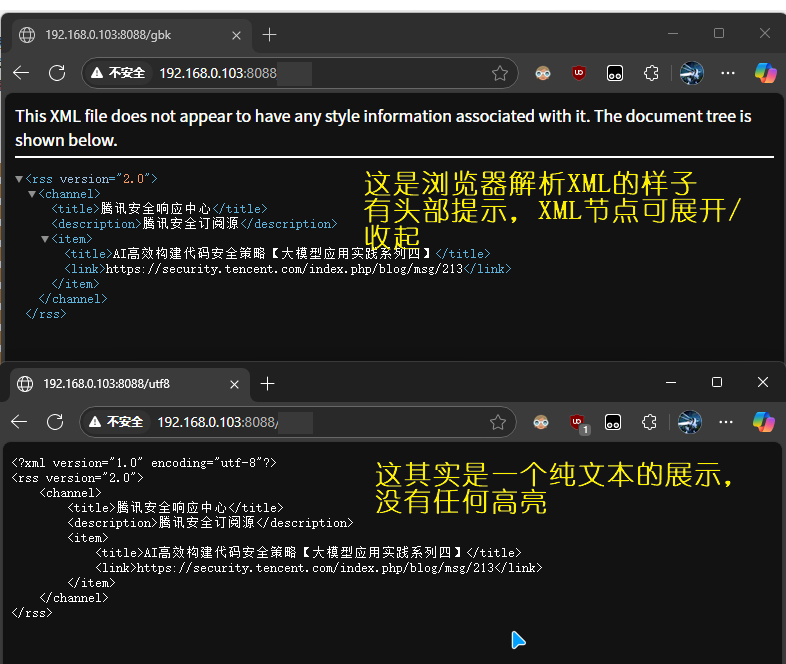Screen dimensions: 786x664
Task: Close the 192.168.0.103:8088/utf8 tab
Action: [234, 384]
